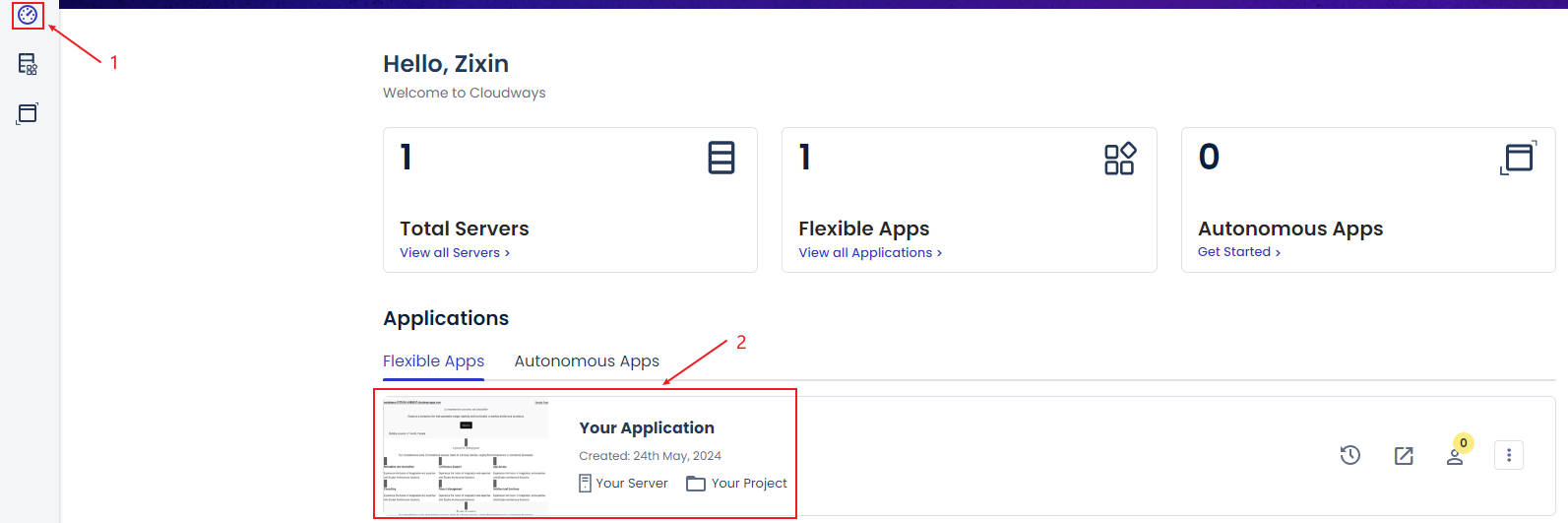Click the Autonomous Apps card heading
The height and width of the screenshot is (523, 1568).
1290,229
